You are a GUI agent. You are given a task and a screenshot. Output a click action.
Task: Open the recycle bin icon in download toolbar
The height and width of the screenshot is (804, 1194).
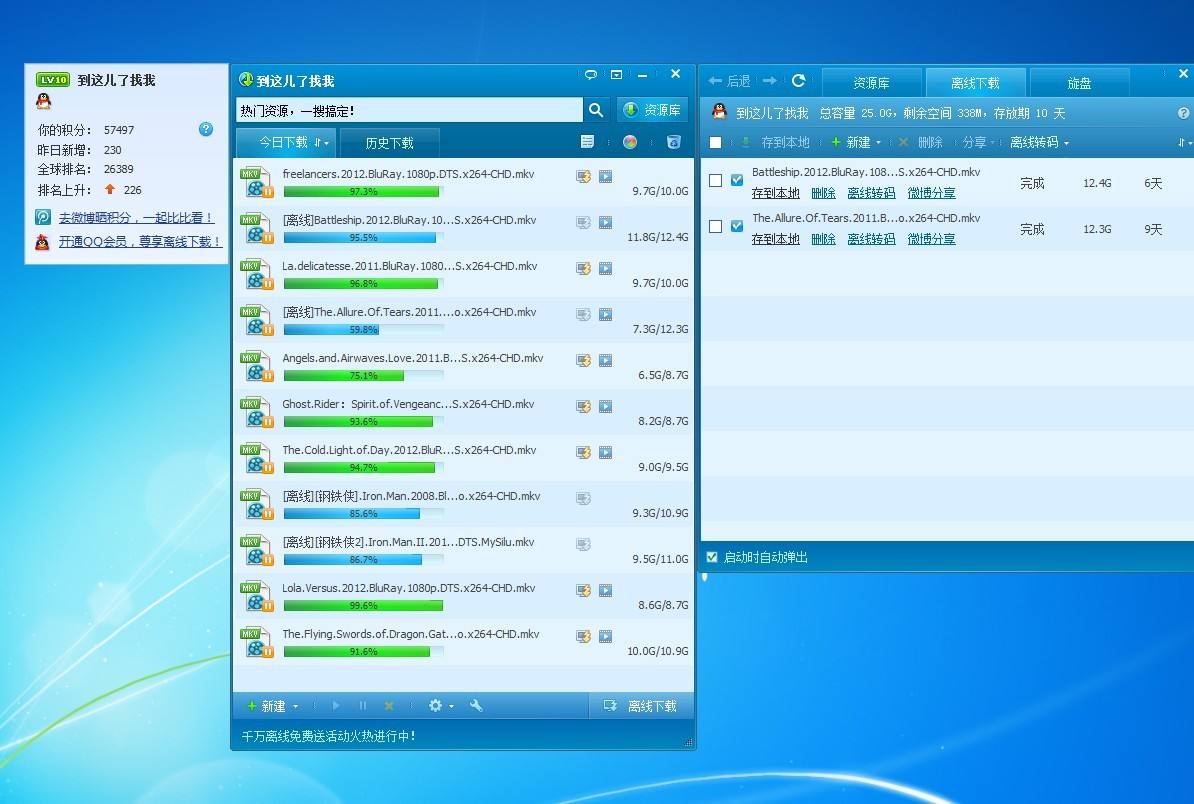tap(674, 142)
